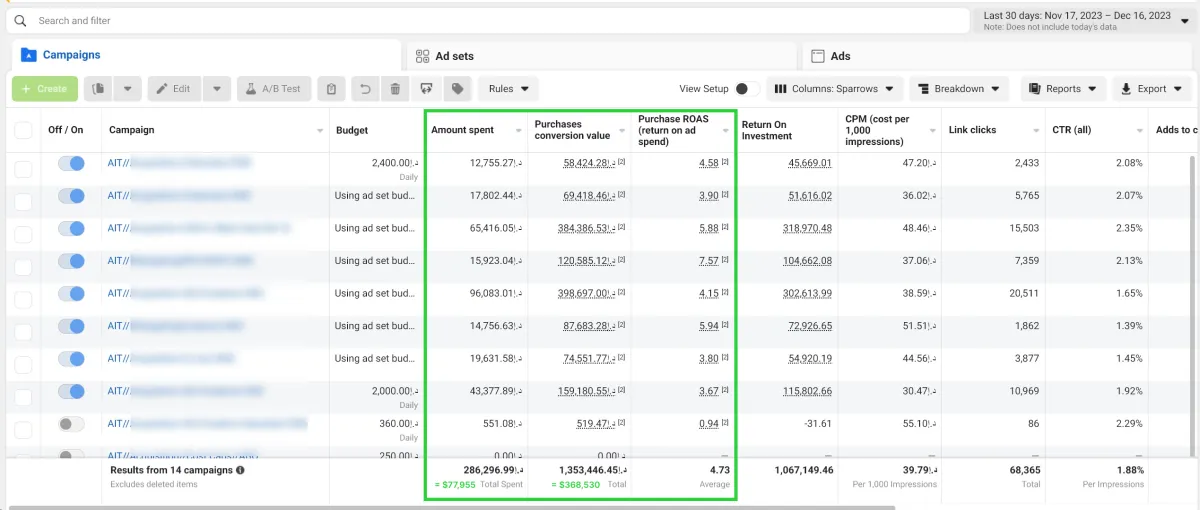Viewport: 1200px width, 510px height.
Task: Open CPM column header arrow
Action: 932,131
